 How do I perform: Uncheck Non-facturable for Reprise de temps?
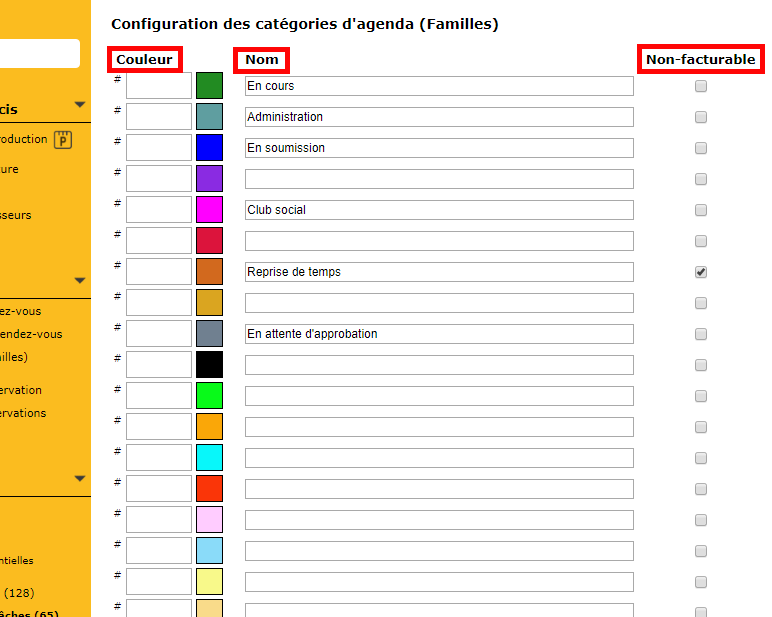click(701, 272)
